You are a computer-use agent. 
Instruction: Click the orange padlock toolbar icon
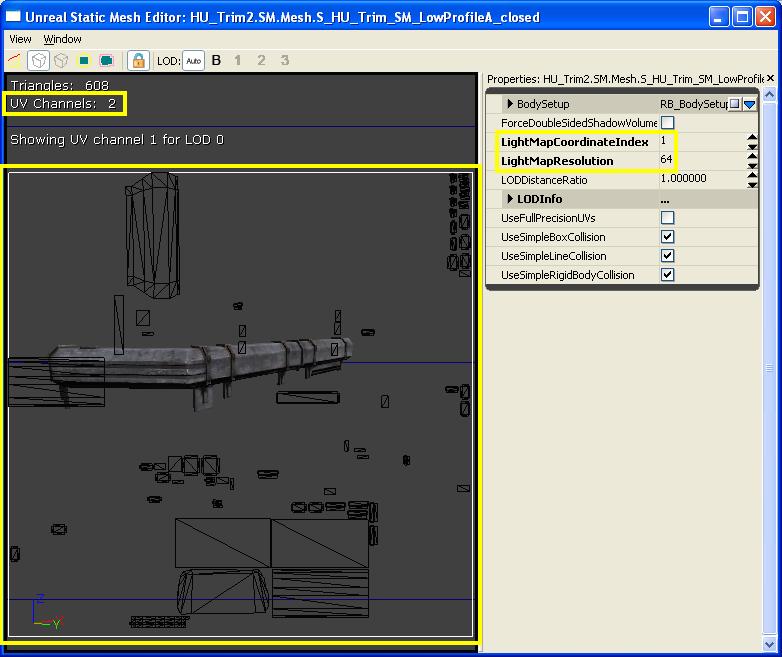click(138, 61)
